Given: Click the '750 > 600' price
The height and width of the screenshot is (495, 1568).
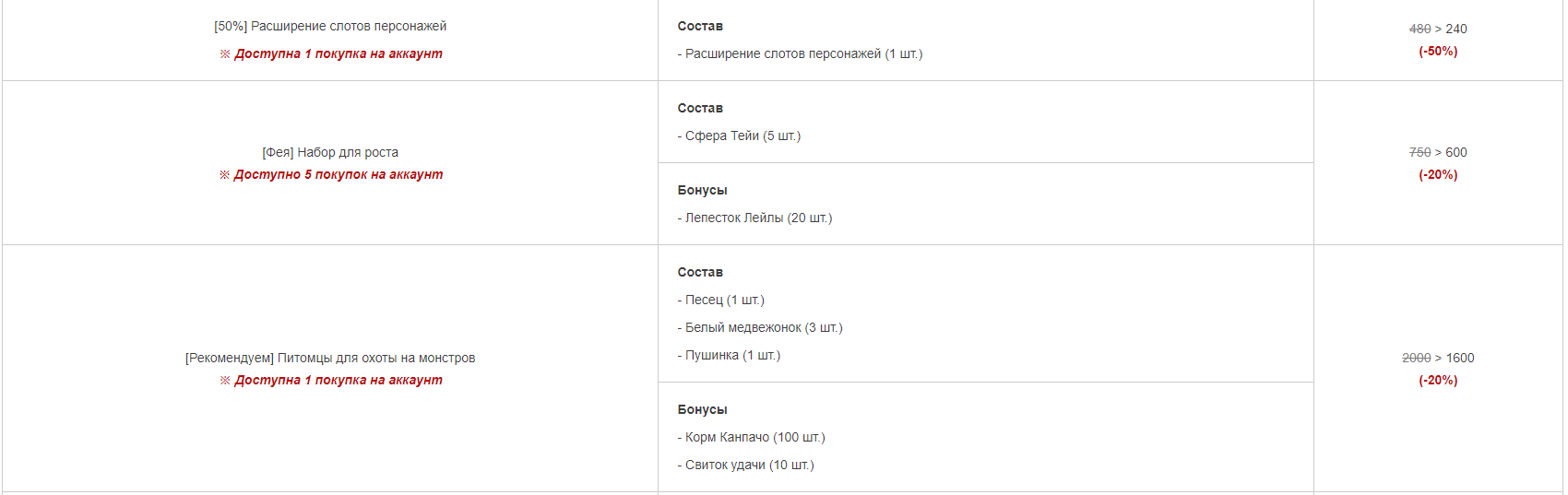Looking at the screenshot, I should 1438,152.
